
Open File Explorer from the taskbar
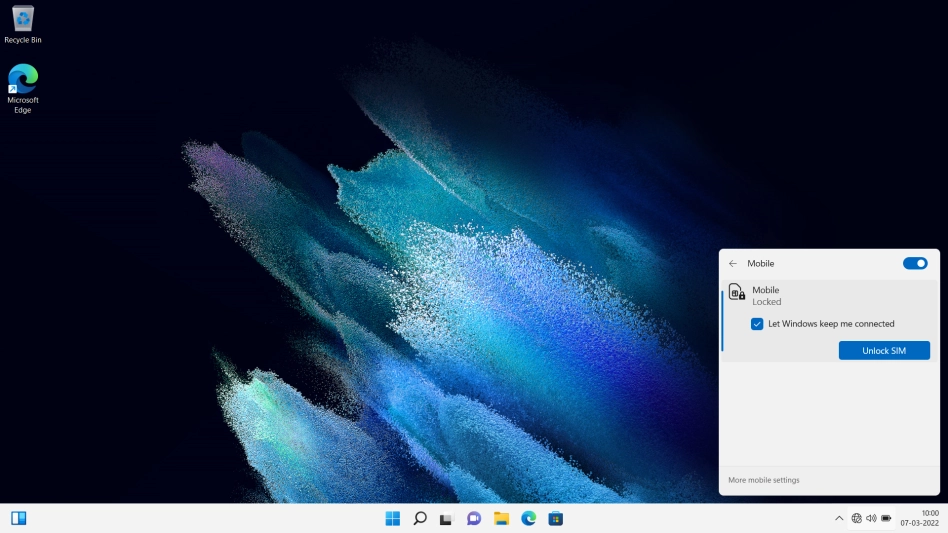501,518
